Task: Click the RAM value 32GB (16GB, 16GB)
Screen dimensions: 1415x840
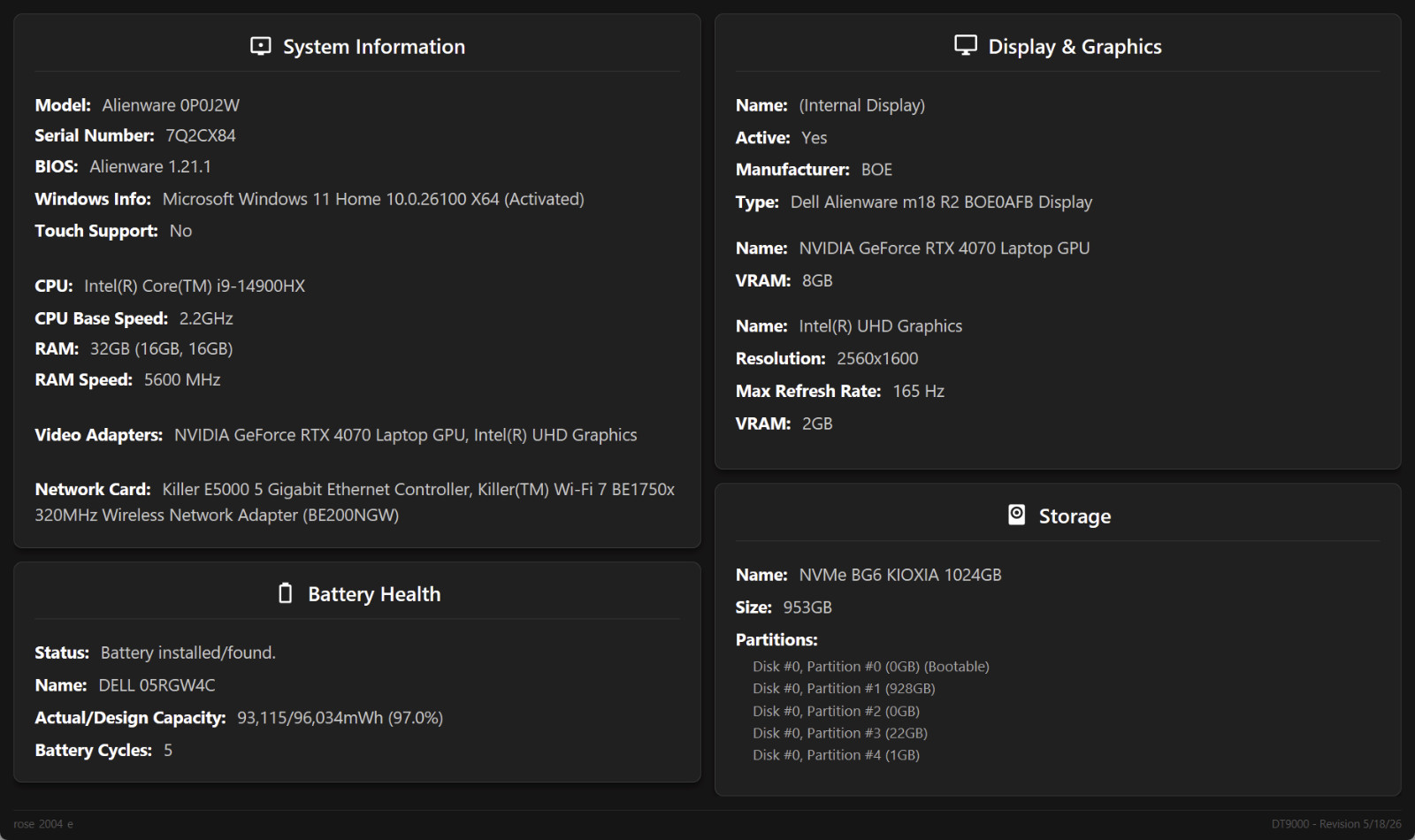Action: click(x=161, y=348)
